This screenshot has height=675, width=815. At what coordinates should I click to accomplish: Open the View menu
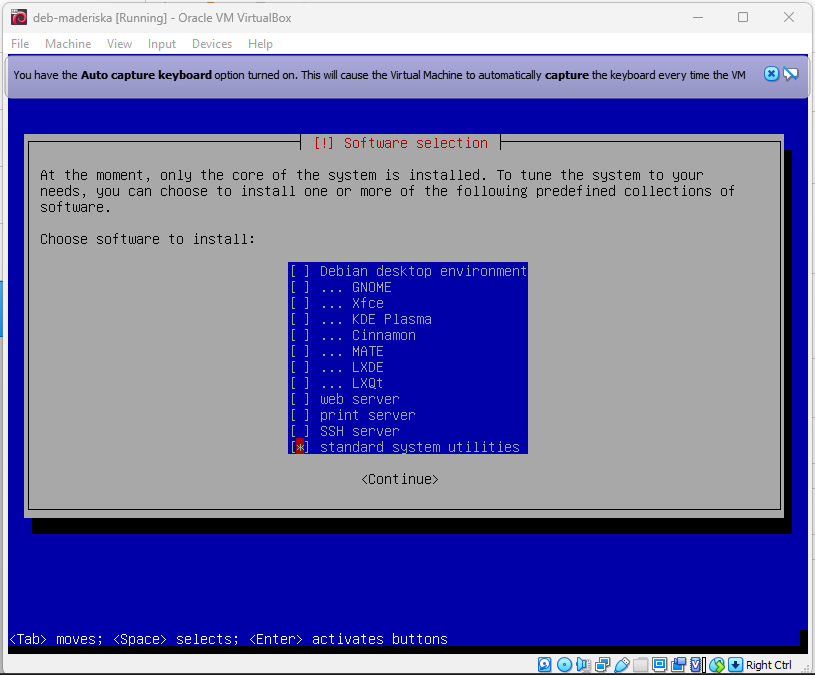click(120, 44)
